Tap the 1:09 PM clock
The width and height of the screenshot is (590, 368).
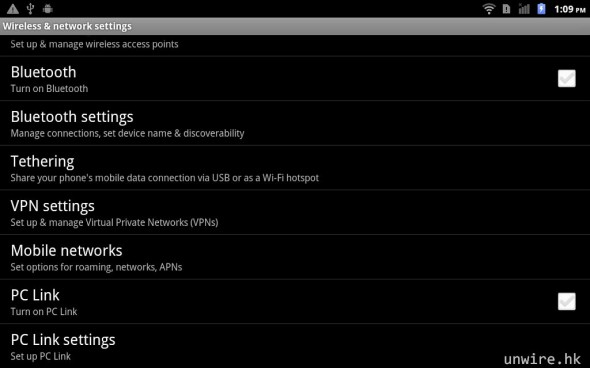coord(570,9)
